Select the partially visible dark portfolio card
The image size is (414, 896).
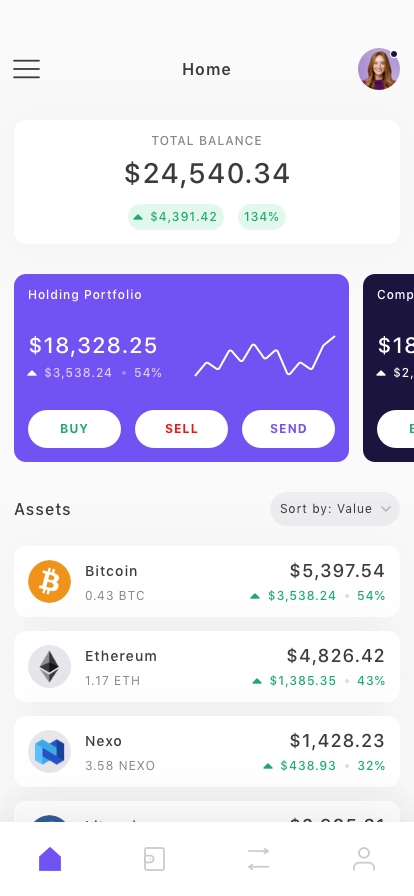tap(388, 368)
